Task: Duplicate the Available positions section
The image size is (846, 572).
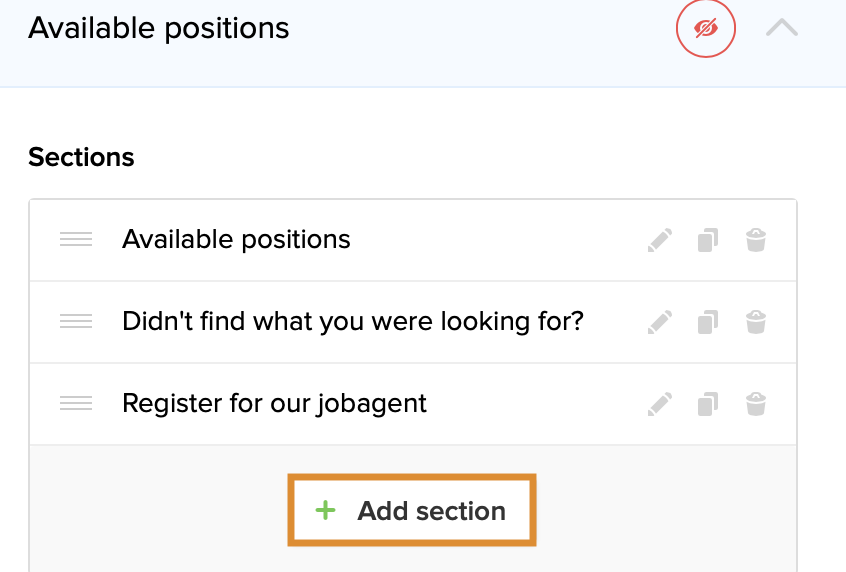Action: point(708,240)
